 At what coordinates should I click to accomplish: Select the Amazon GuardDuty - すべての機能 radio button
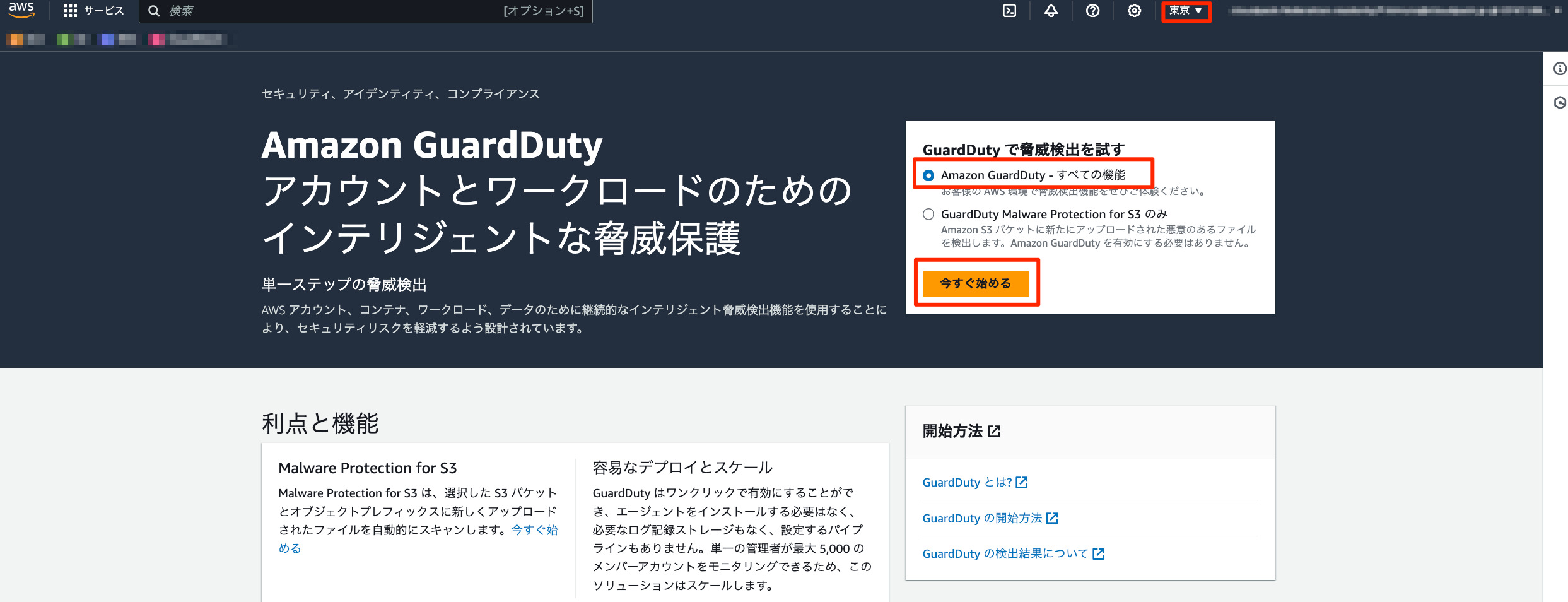tap(928, 176)
